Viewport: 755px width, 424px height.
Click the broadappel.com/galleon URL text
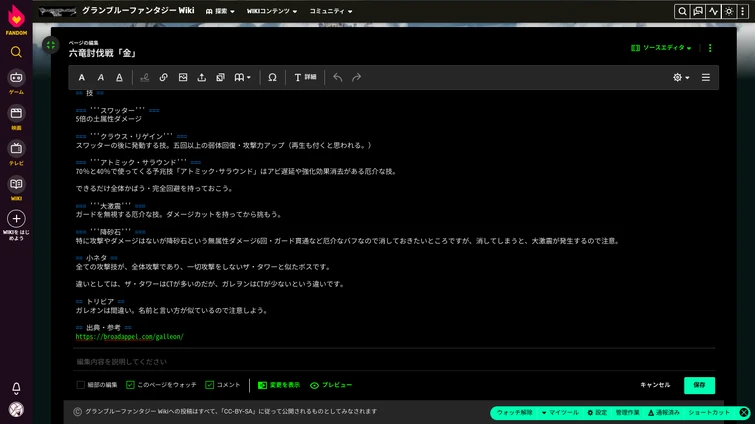[130, 337]
